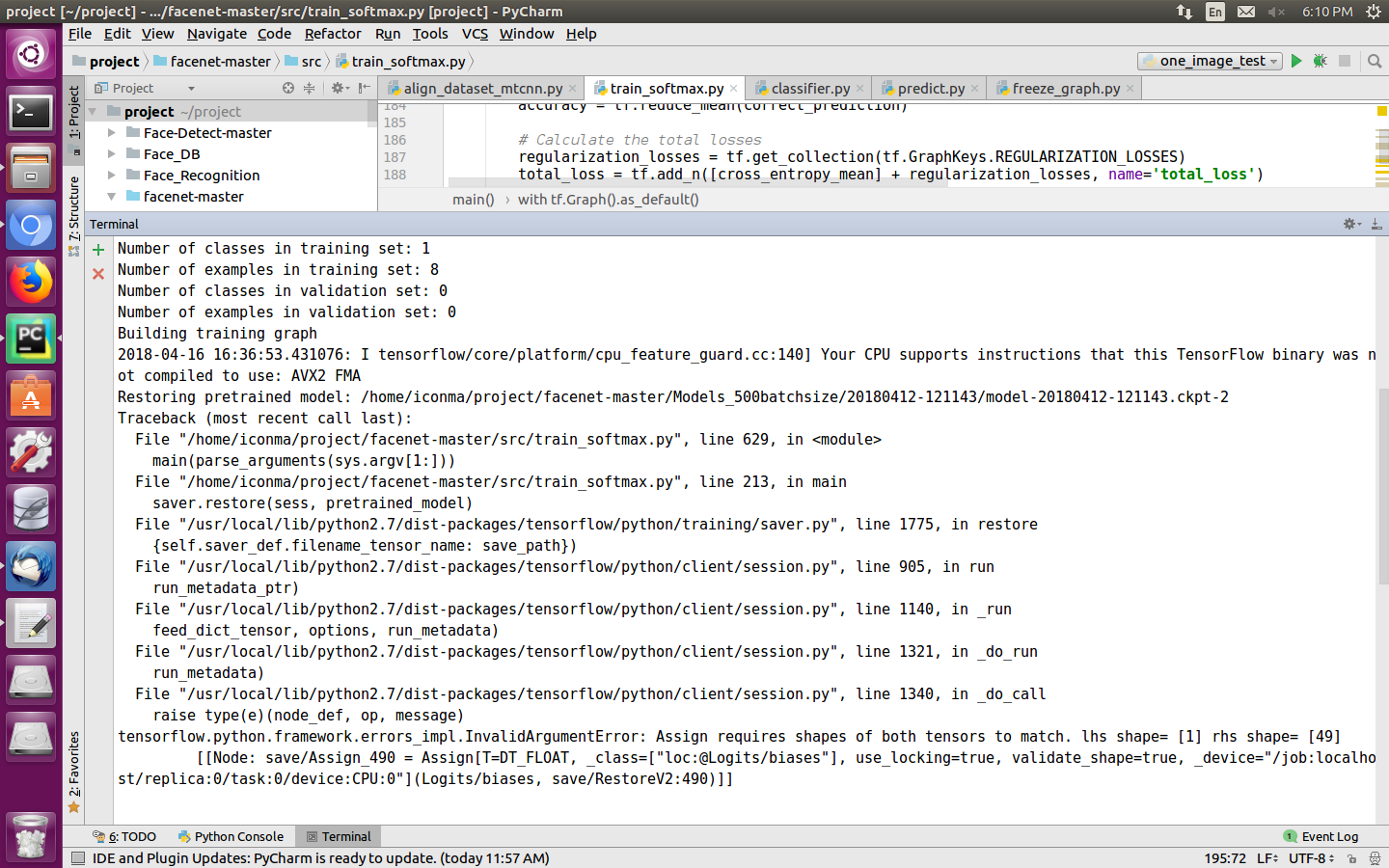Open the Event Log

point(1321,836)
